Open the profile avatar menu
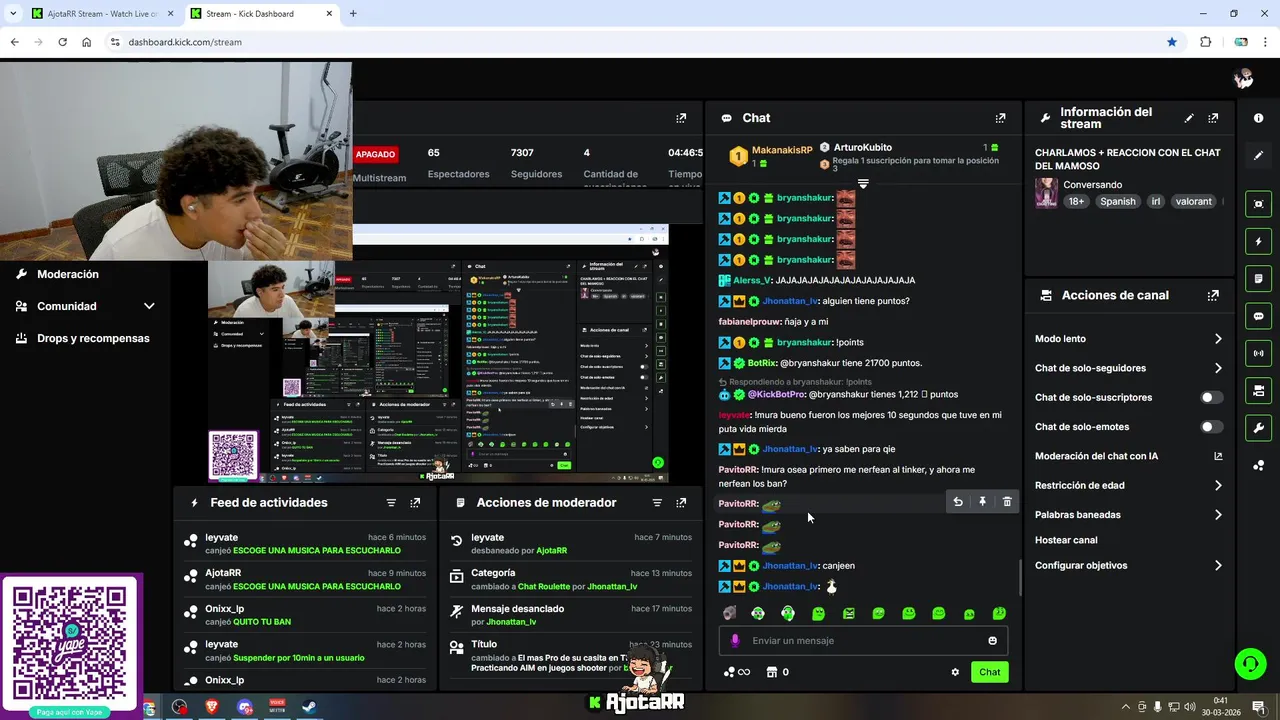Viewport: 1280px width, 720px height. (x=1244, y=78)
